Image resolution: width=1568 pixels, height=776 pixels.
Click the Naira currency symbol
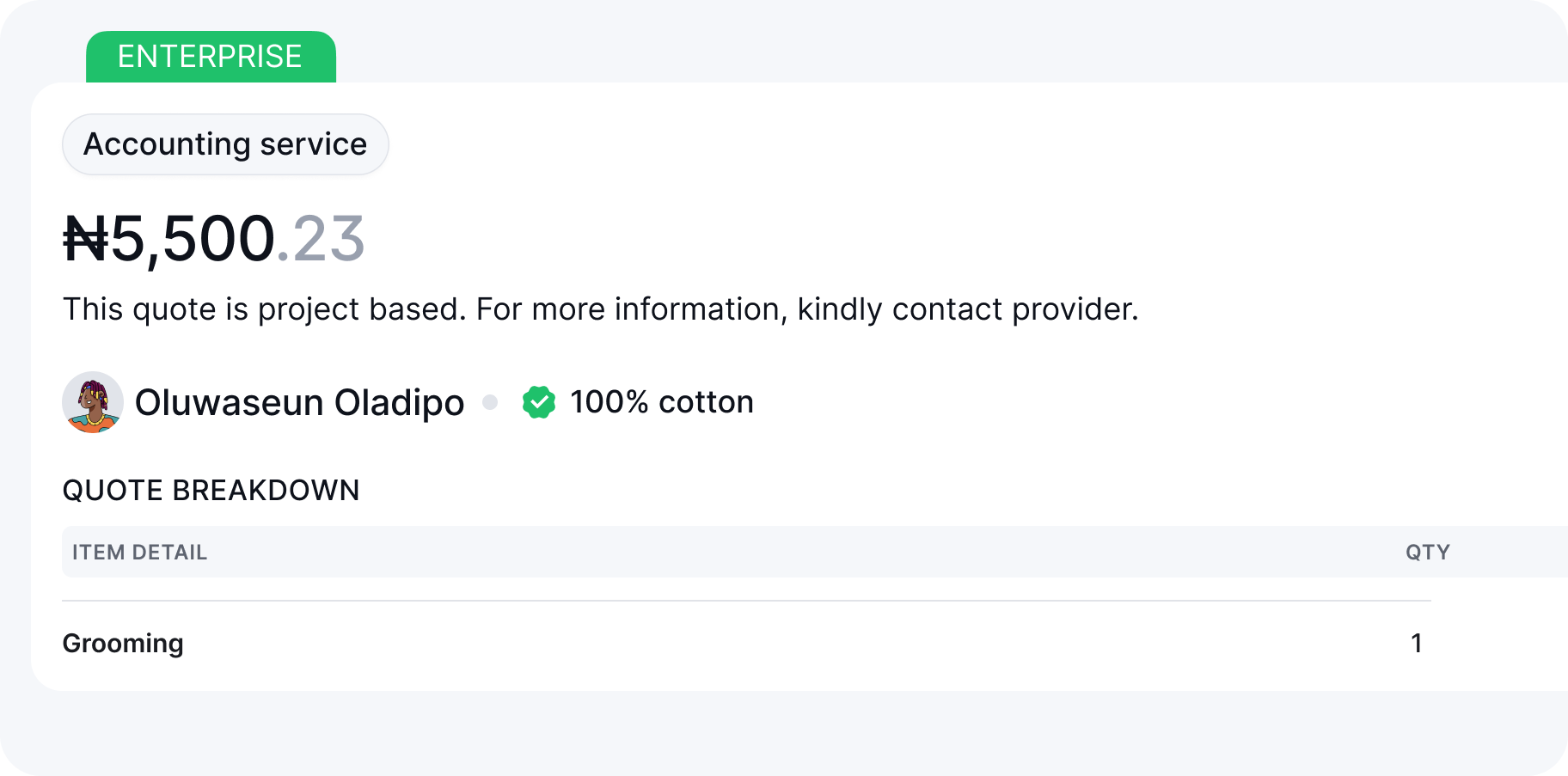(86, 239)
